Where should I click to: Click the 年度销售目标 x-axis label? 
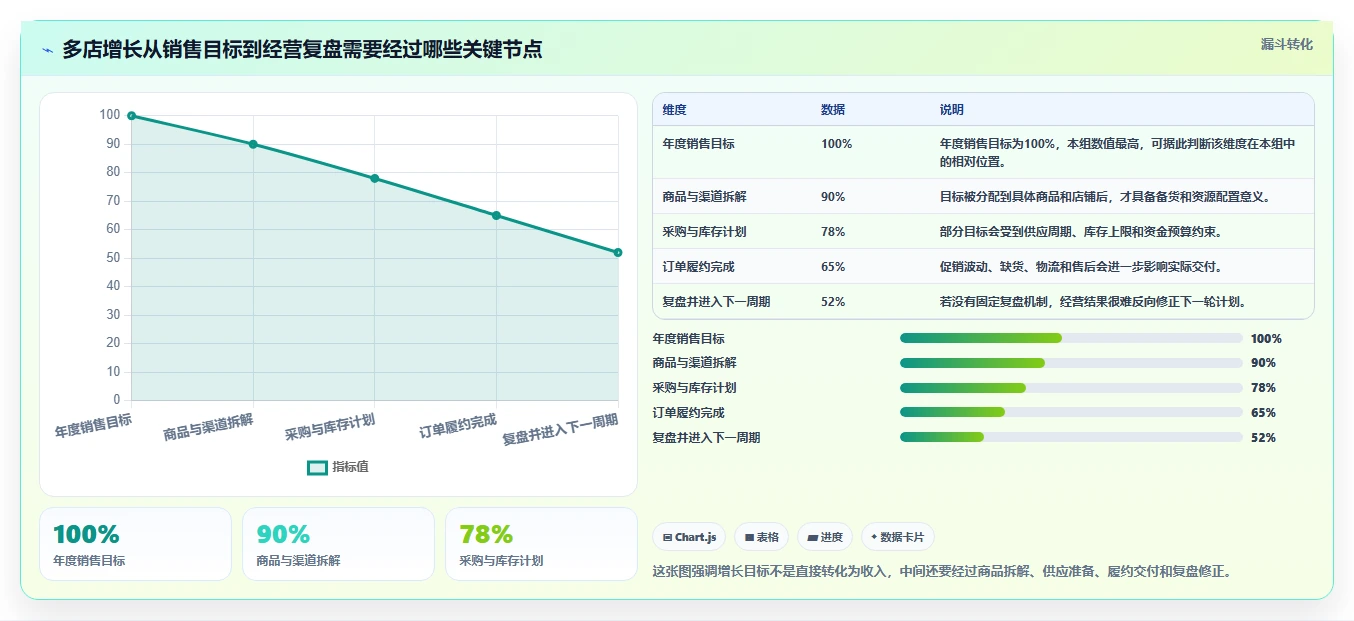pos(93,426)
